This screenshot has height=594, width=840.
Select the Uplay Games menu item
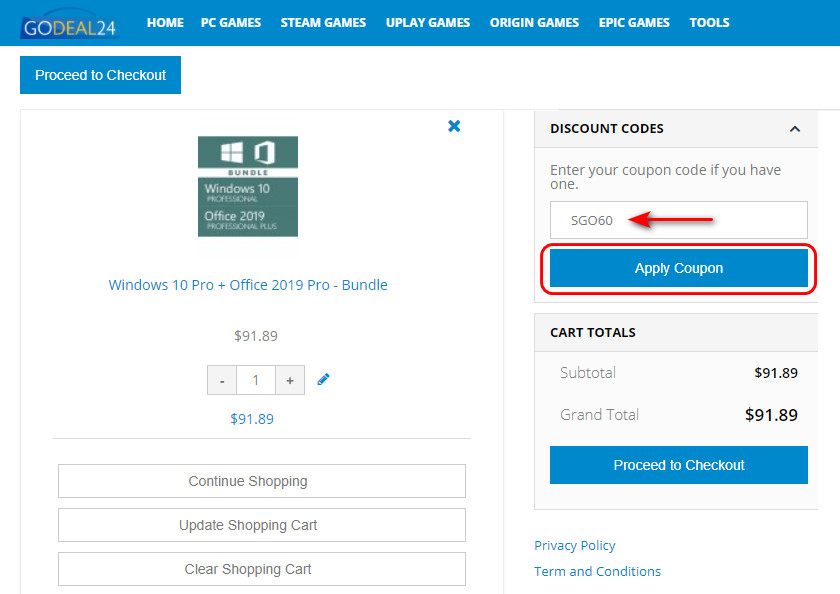[x=428, y=22]
